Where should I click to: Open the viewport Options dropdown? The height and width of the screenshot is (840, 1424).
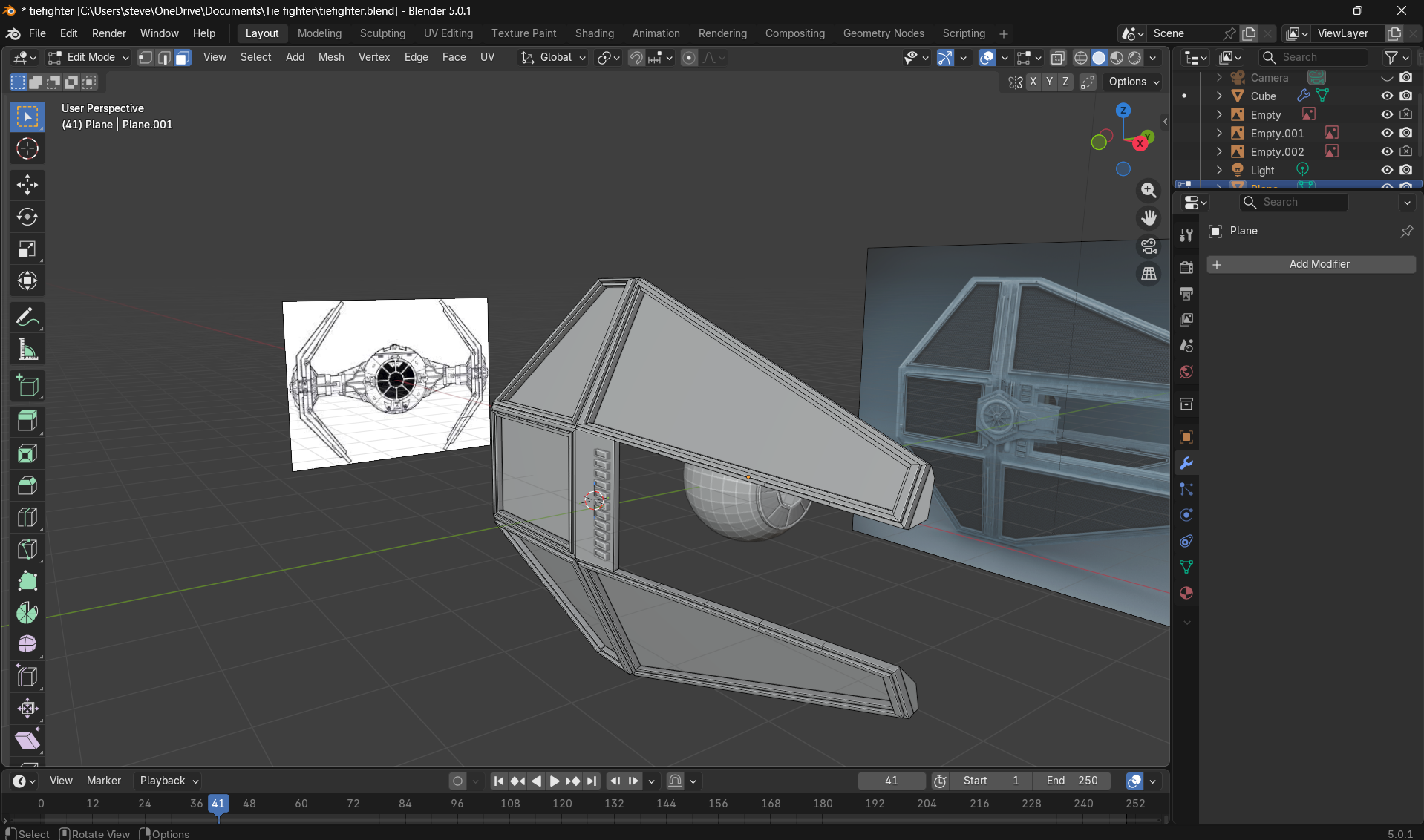1133,82
